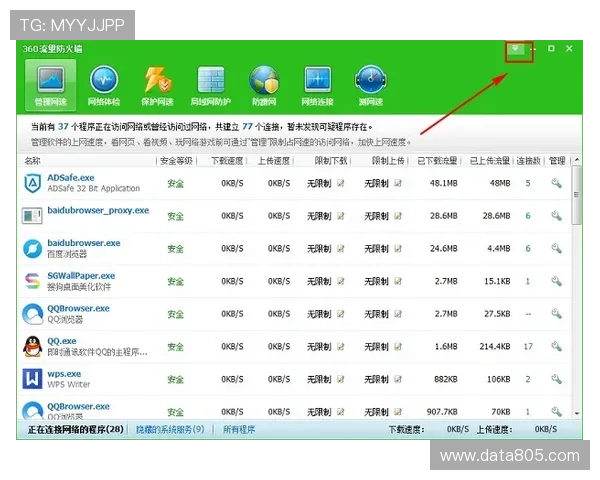Open manage wrench for SGWallPaper.exe

point(556,281)
